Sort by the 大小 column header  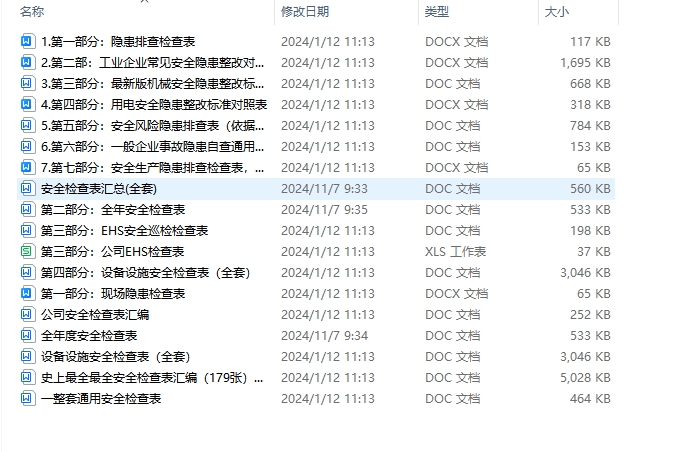557,12
